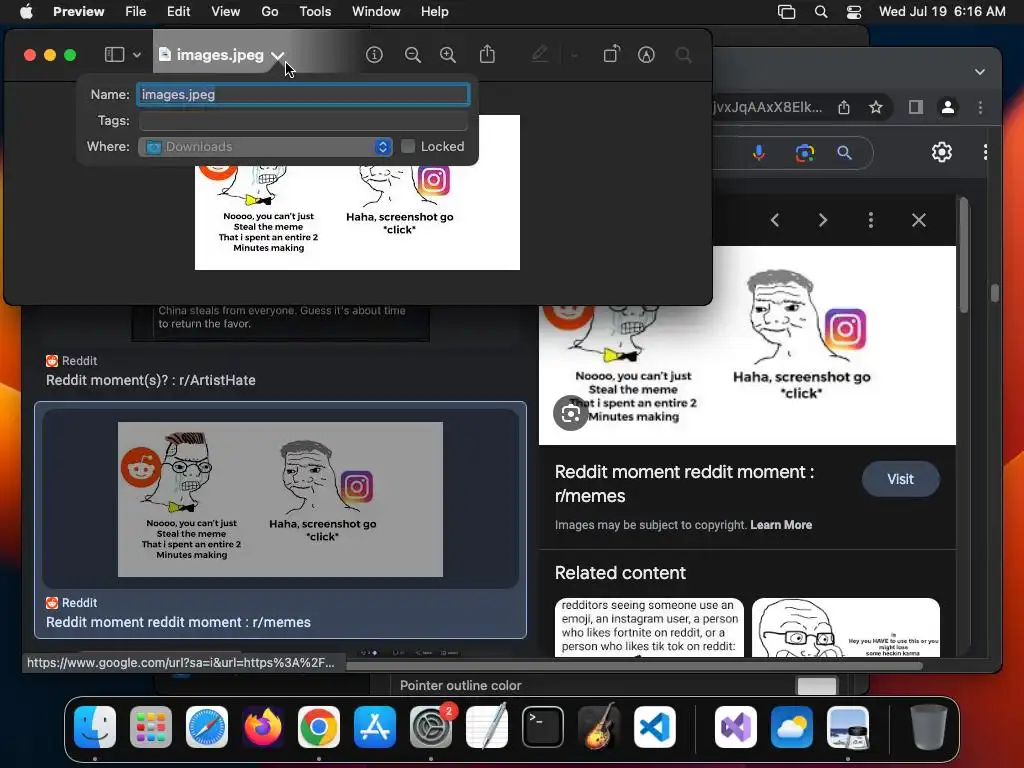The height and width of the screenshot is (768, 1024).
Task: Open the Learn More copyright link
Action: [x=781, y=525]
